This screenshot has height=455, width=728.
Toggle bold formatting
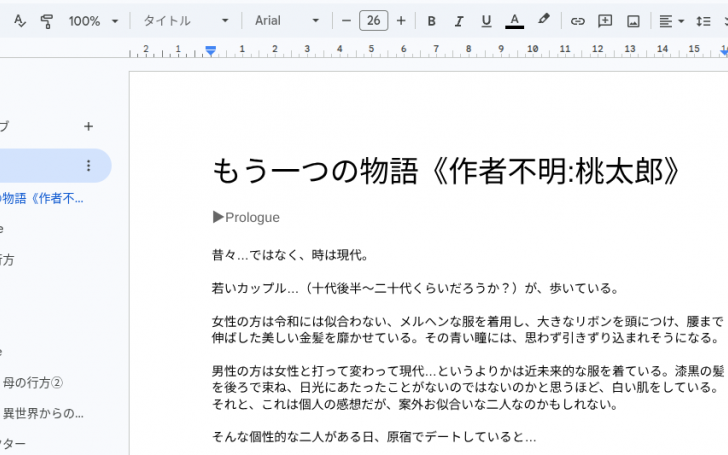click(431, 21)
